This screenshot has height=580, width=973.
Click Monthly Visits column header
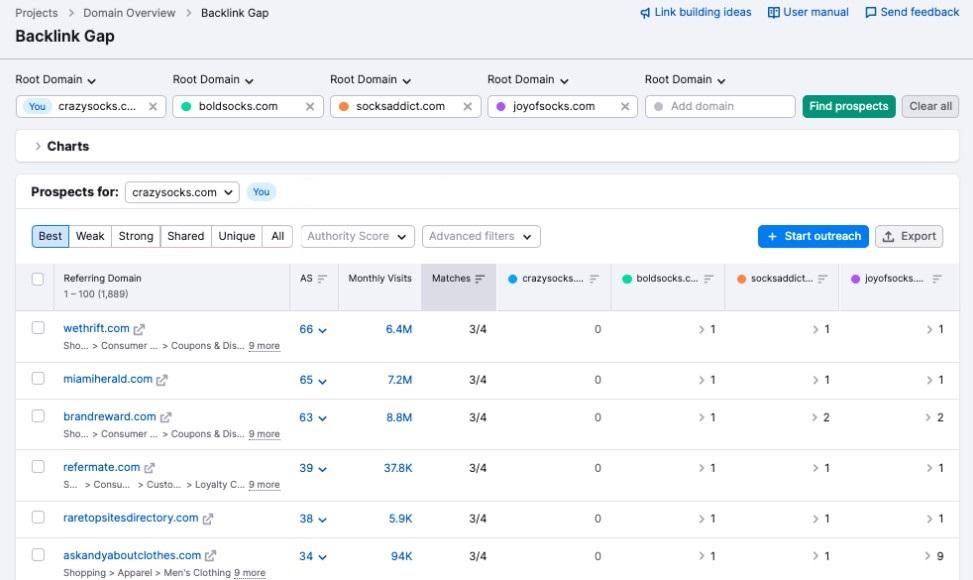[380, 279]
